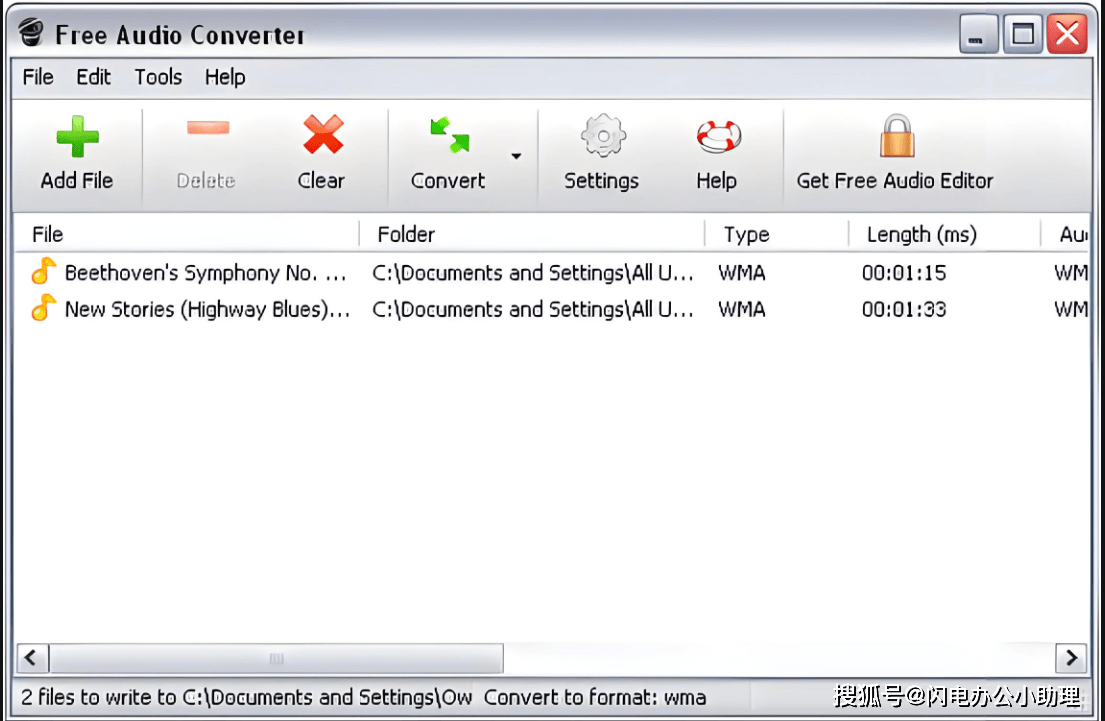Select the Beethoven's Symphony No. file name
Viewport: 1105px width, 721px height.
tap(206, 273)
